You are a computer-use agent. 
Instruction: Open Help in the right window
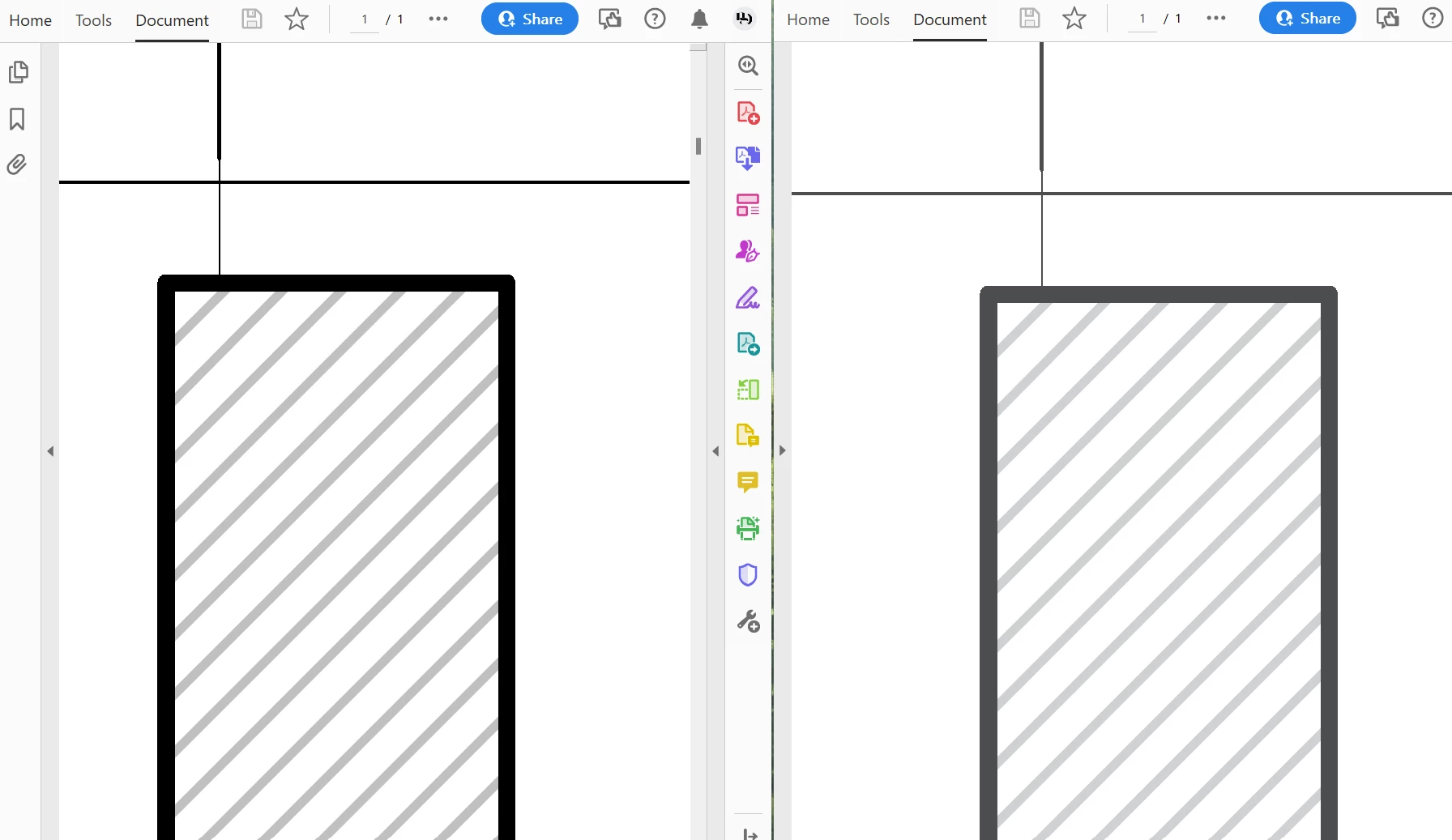pyautogui.click(x=1433, y=18)
